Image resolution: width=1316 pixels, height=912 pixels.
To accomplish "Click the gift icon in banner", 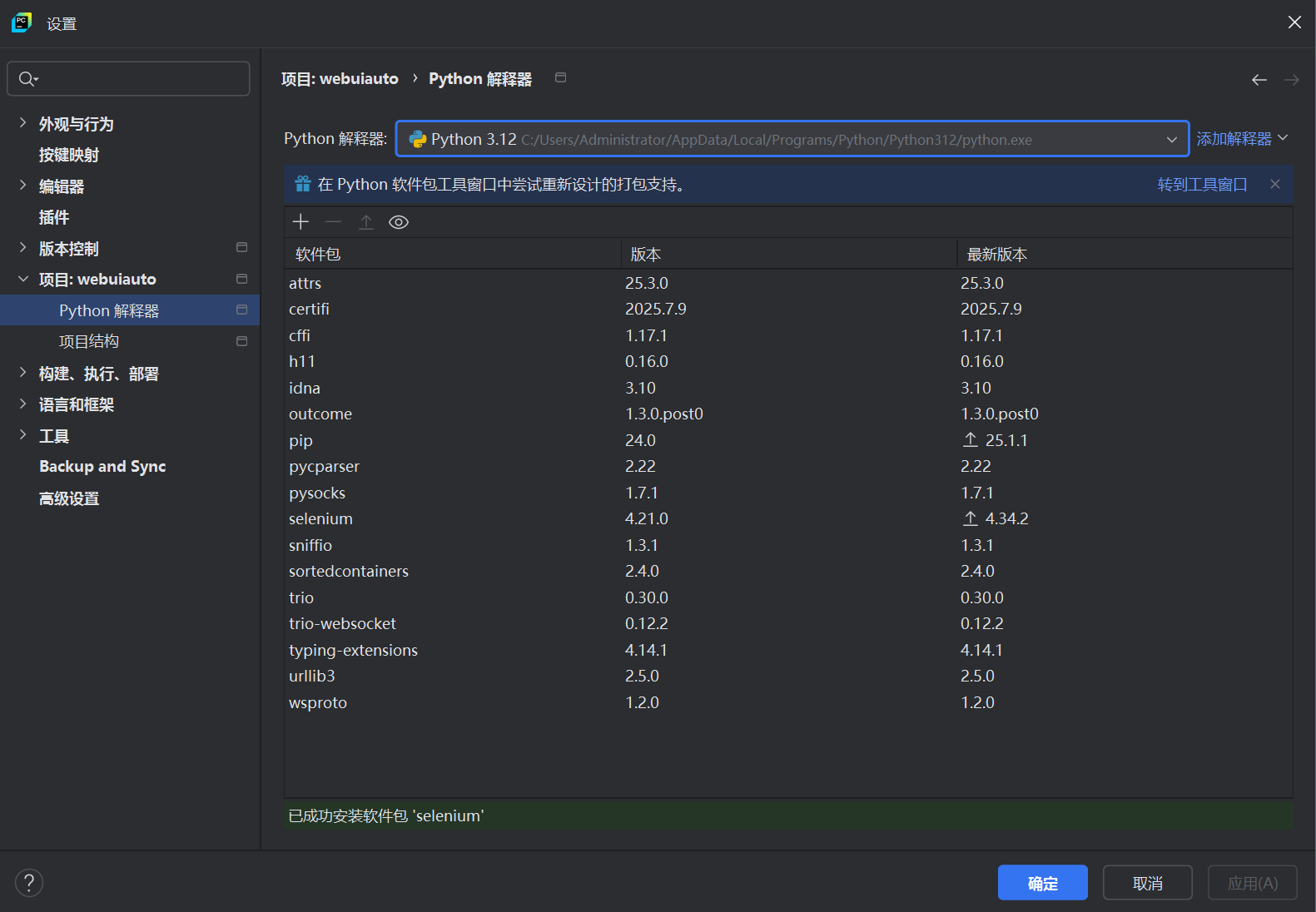I will (302, 184).
